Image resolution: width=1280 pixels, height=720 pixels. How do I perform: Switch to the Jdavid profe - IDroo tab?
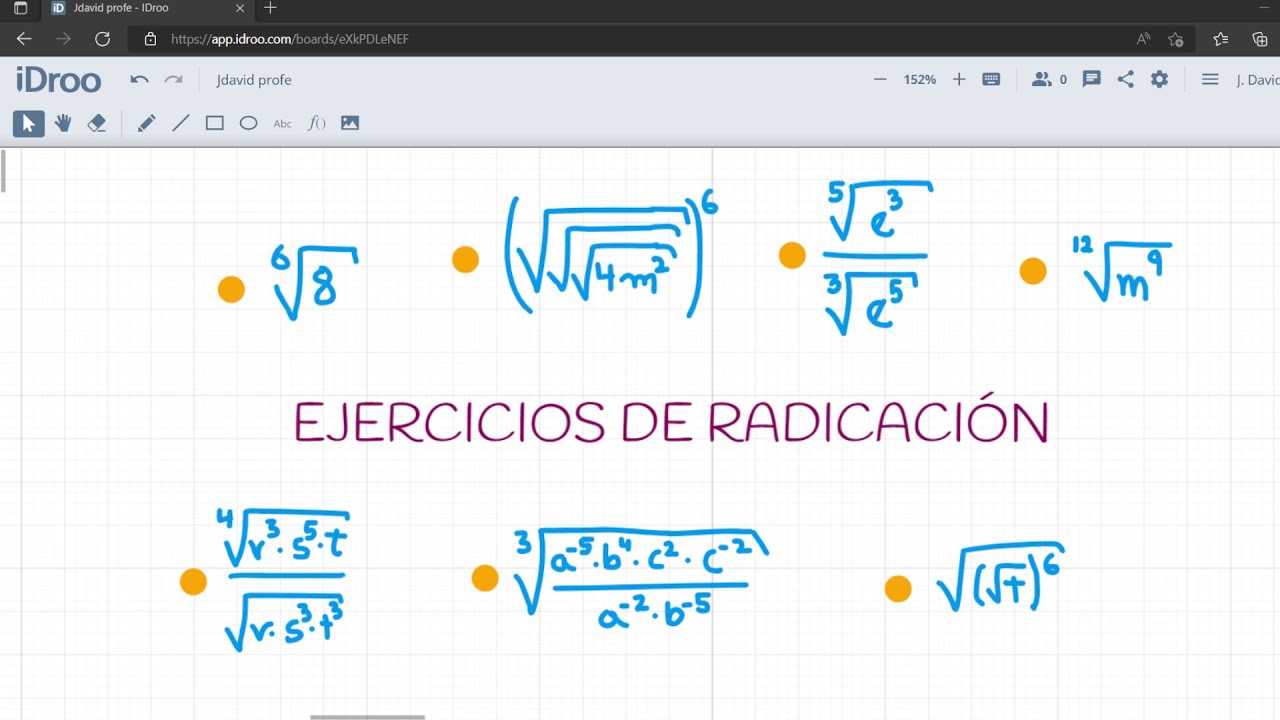[x=150, y=8]
